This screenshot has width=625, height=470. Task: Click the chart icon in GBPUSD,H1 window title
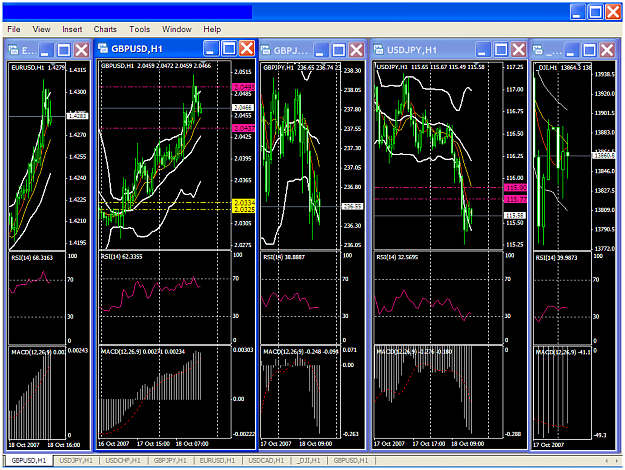pos(103,48)
